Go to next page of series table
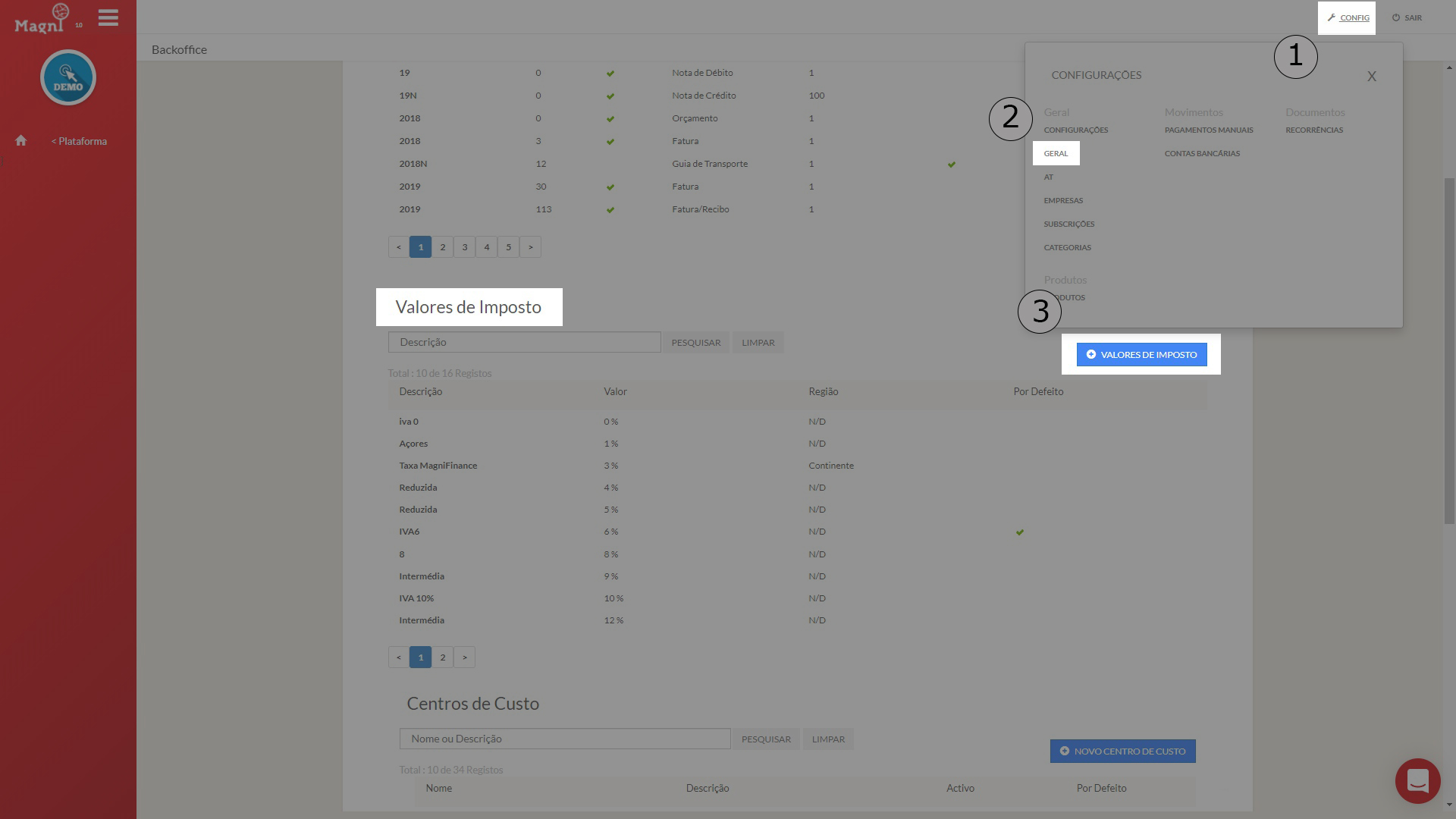The image size is (1456, 819). click(x=530, y=247)
